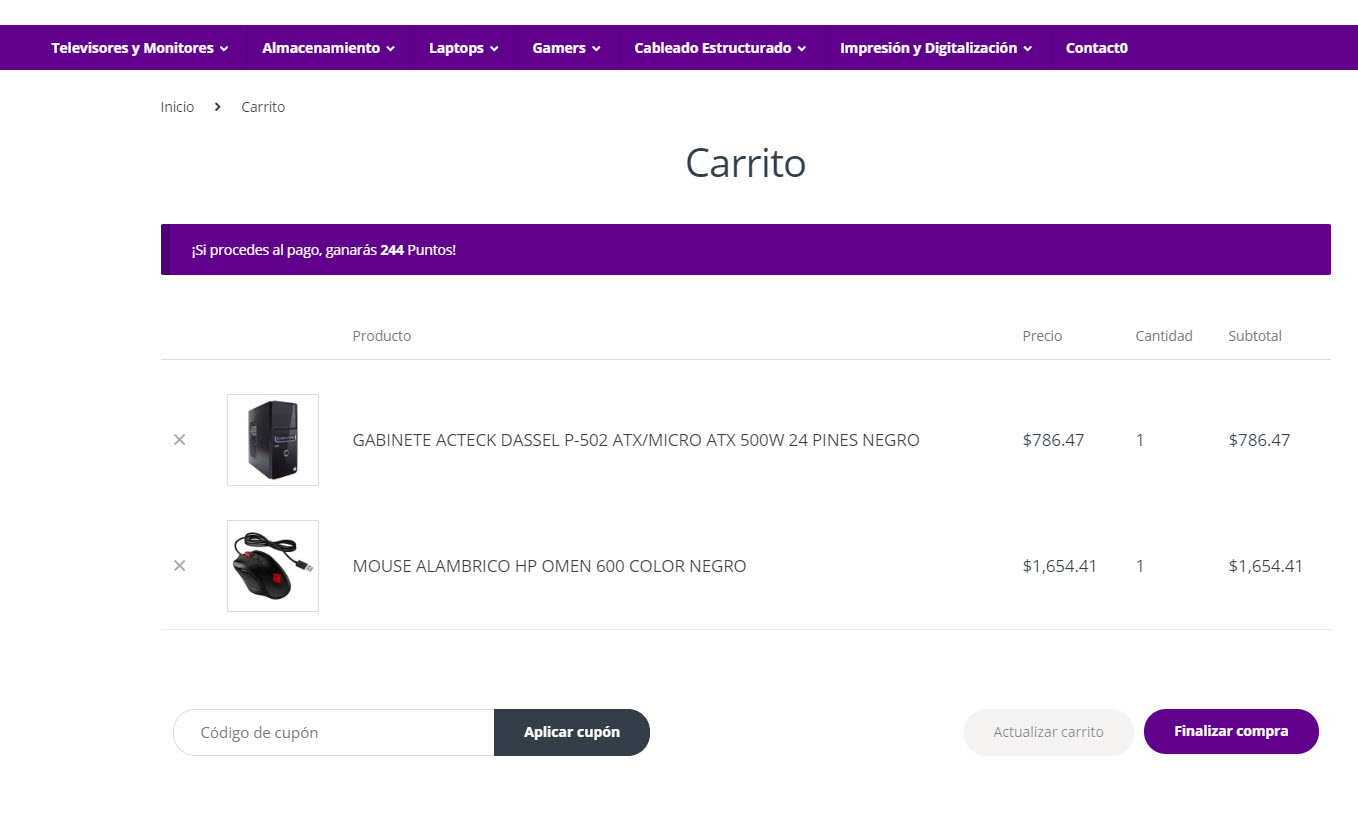This screenshot has height=835, width=1358.
Task: Click the Código de cupón field
Action: [334, 733]
